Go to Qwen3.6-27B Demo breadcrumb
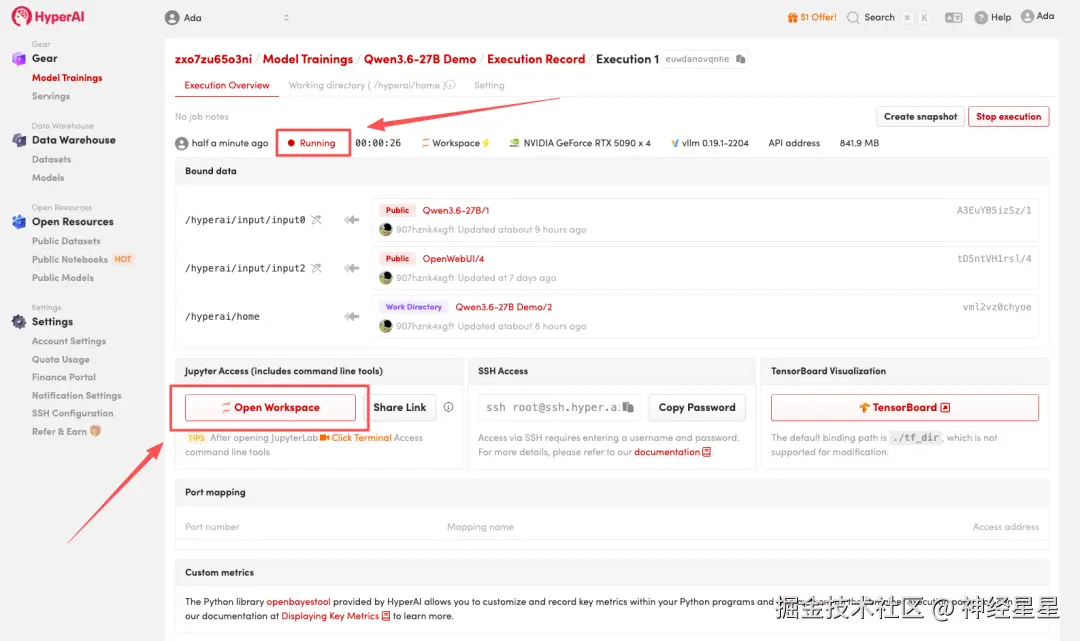The image size is (1080, 641). 420,59
